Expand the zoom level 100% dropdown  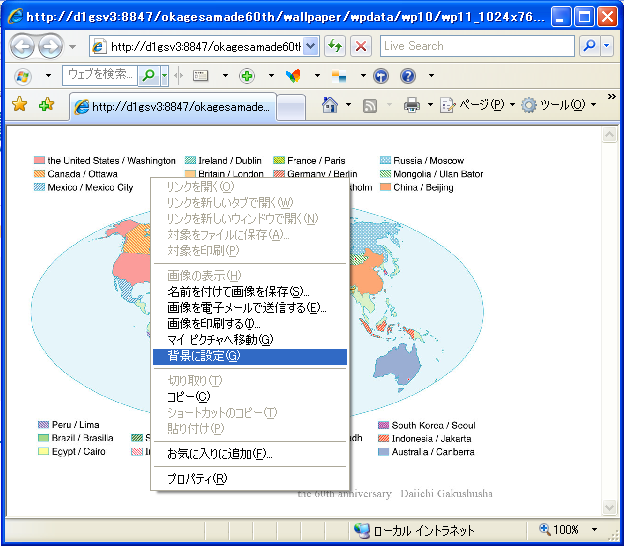[x=594, y=530]
